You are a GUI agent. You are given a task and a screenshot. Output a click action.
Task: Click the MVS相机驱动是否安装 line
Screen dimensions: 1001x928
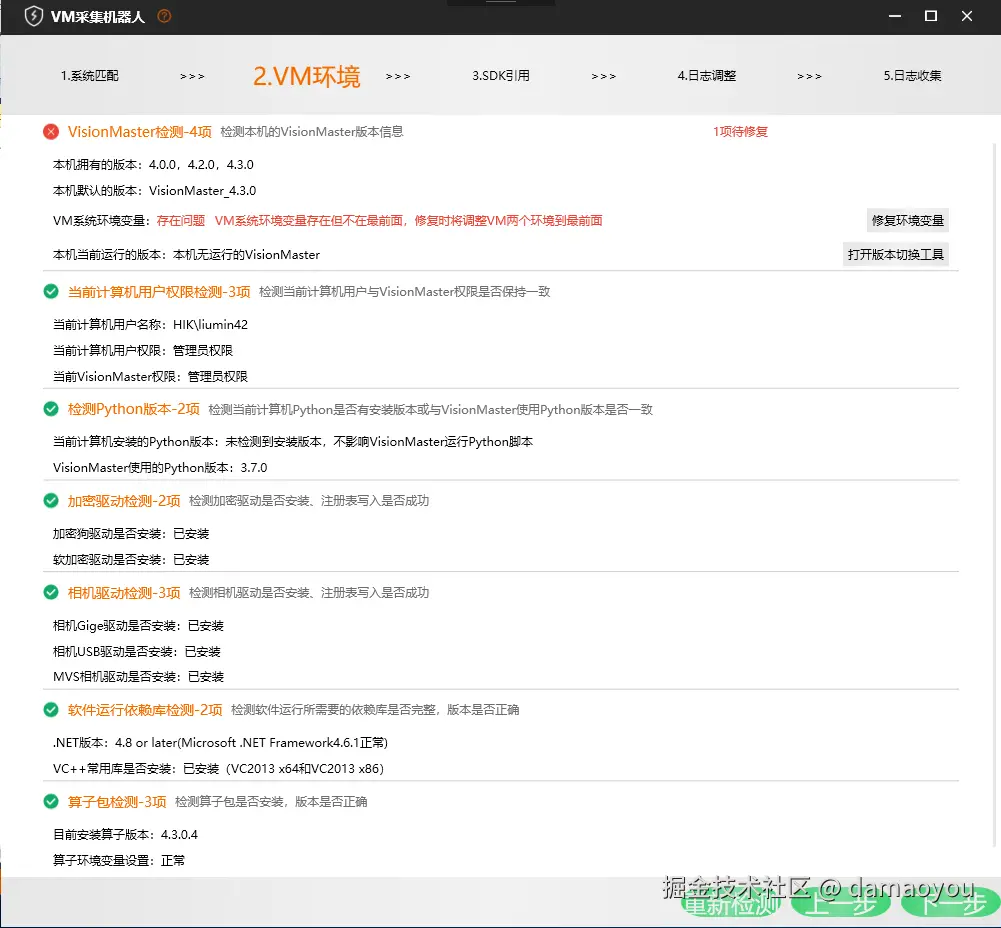(139, 677)
